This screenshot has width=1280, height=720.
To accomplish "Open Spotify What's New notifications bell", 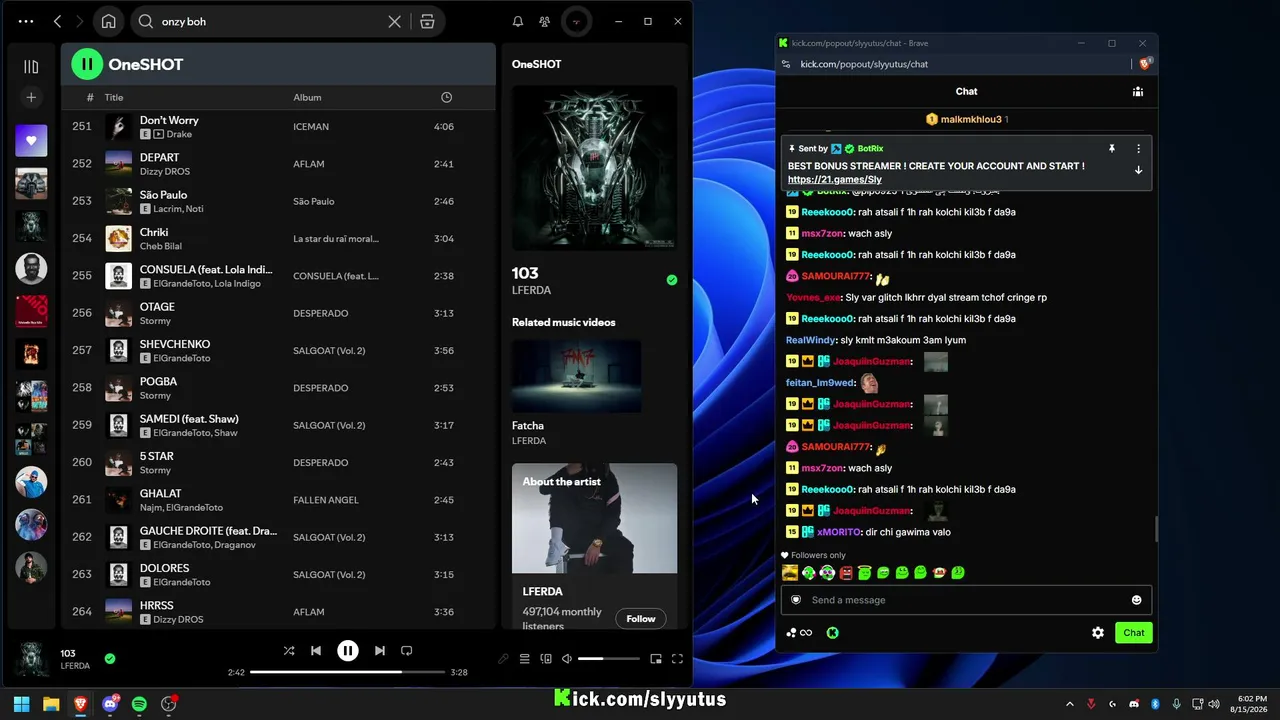I will point(518,21).
